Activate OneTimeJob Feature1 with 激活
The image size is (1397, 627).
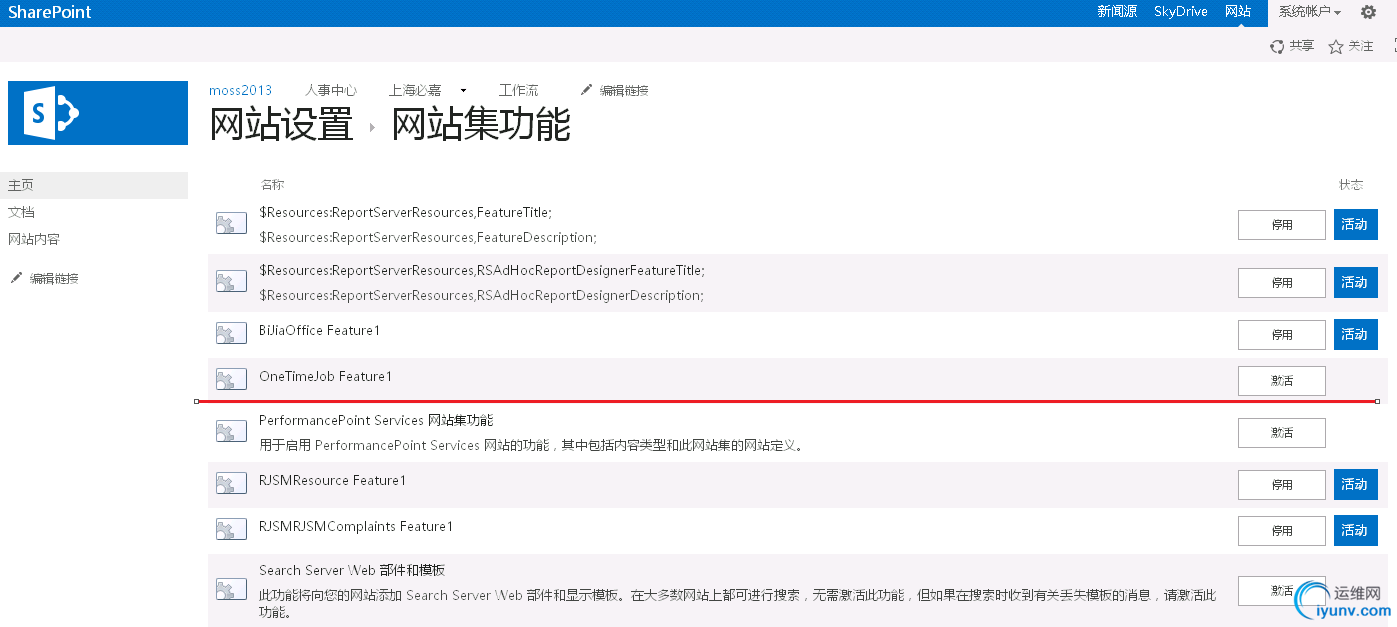(x=1282, y=381)
